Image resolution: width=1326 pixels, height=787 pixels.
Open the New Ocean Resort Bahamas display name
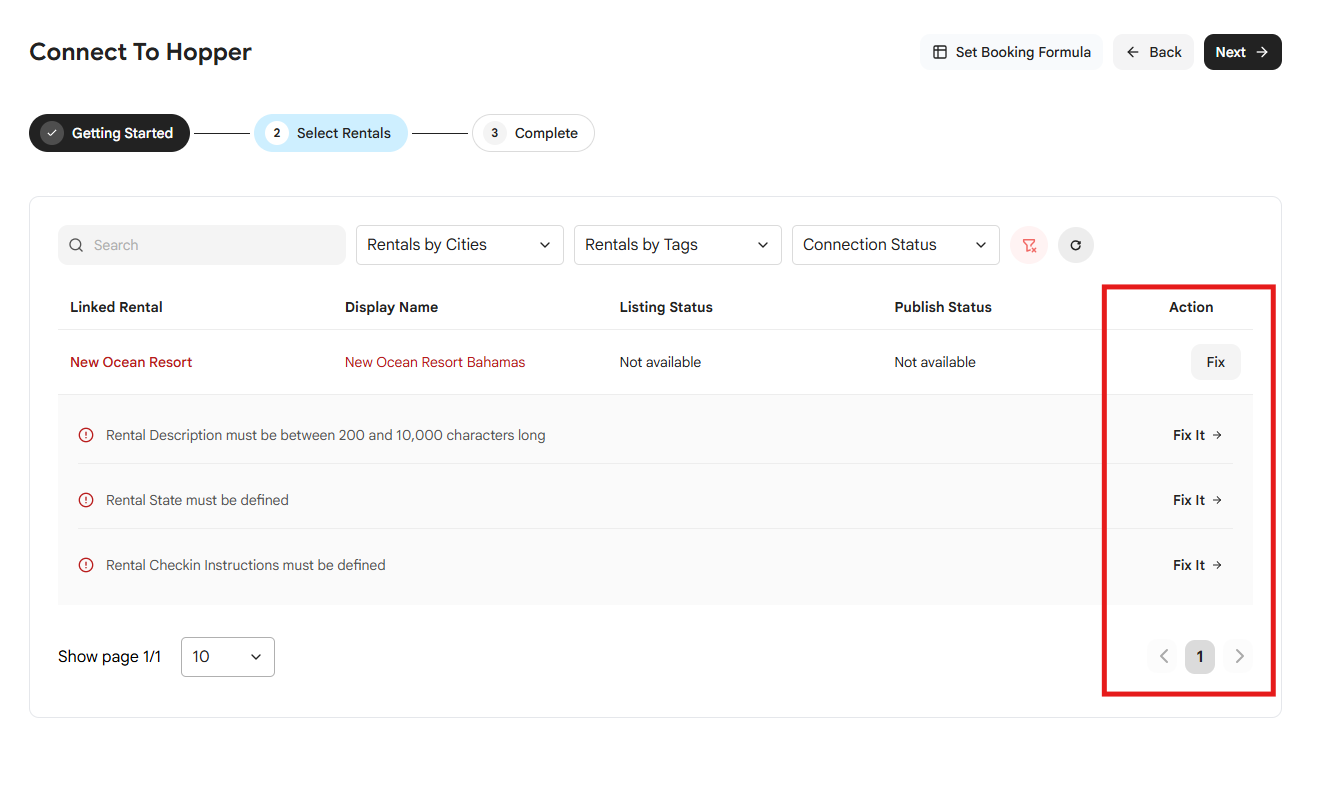[435, 362]
